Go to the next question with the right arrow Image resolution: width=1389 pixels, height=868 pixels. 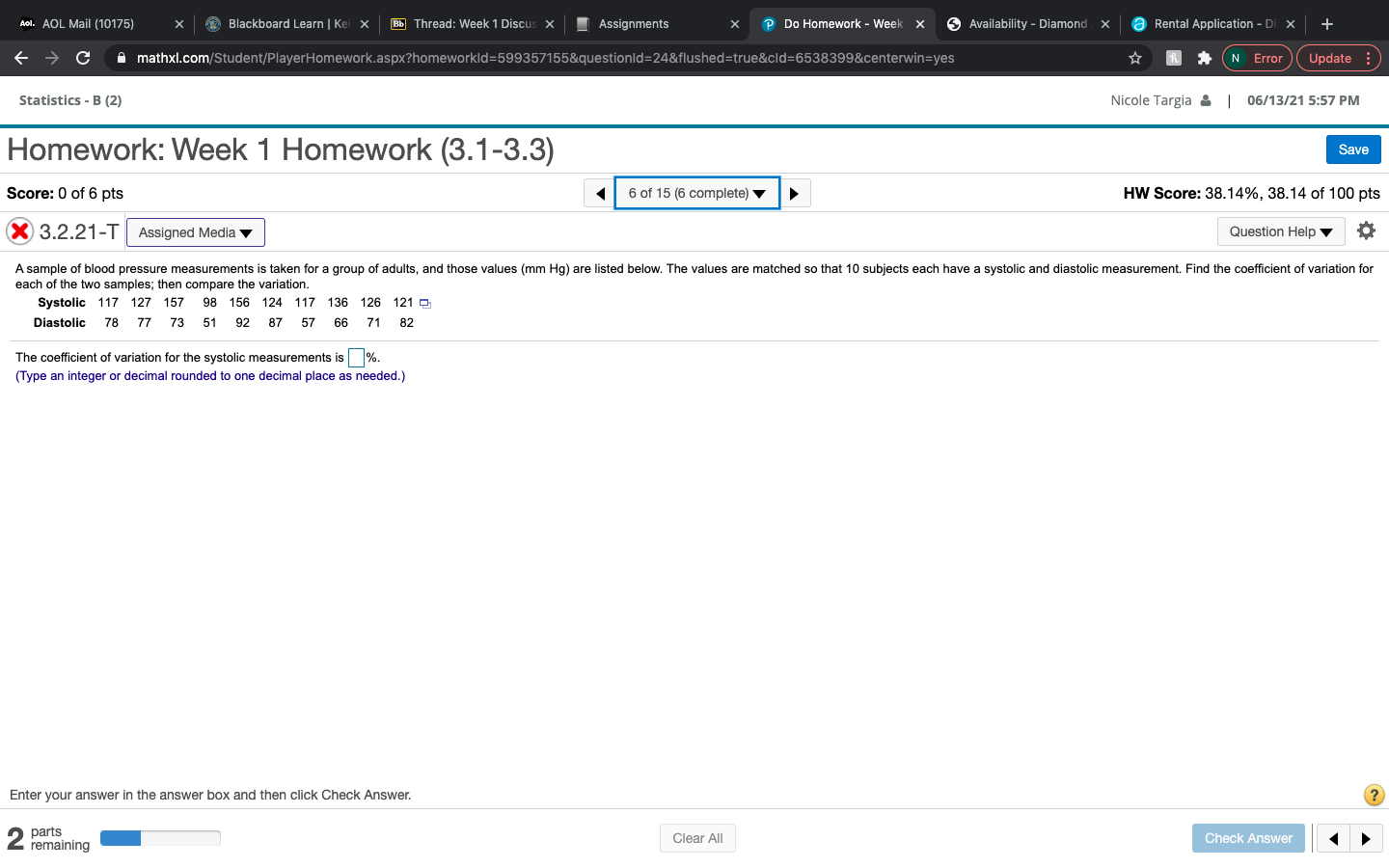[795, 192]
